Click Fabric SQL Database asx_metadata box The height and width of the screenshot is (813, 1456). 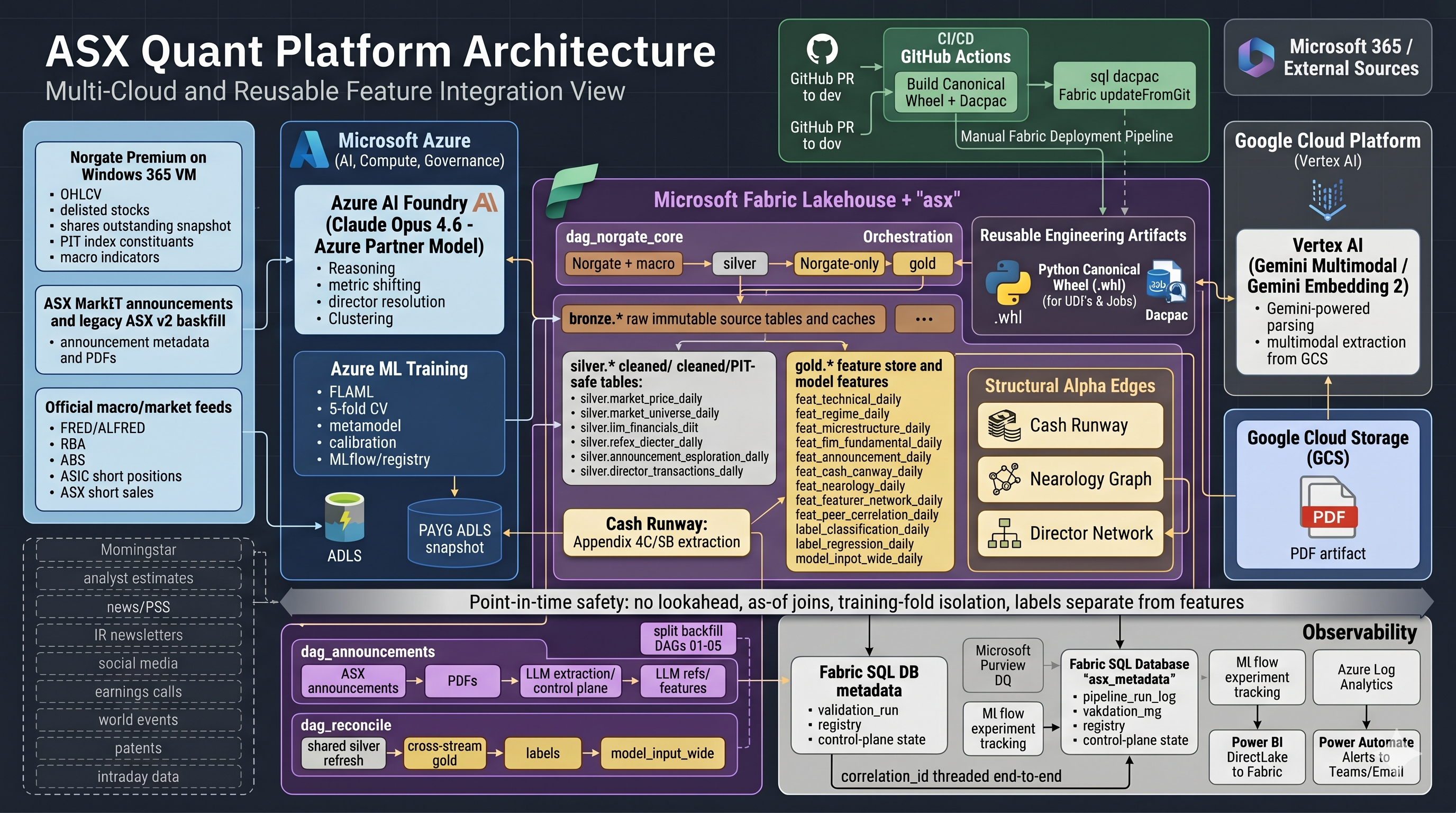coord(1130,702)
